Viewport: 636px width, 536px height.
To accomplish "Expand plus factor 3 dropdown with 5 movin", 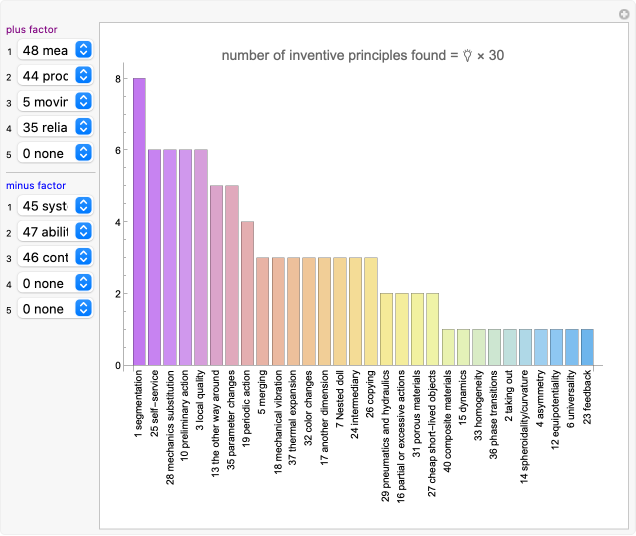I will point(55,101).
